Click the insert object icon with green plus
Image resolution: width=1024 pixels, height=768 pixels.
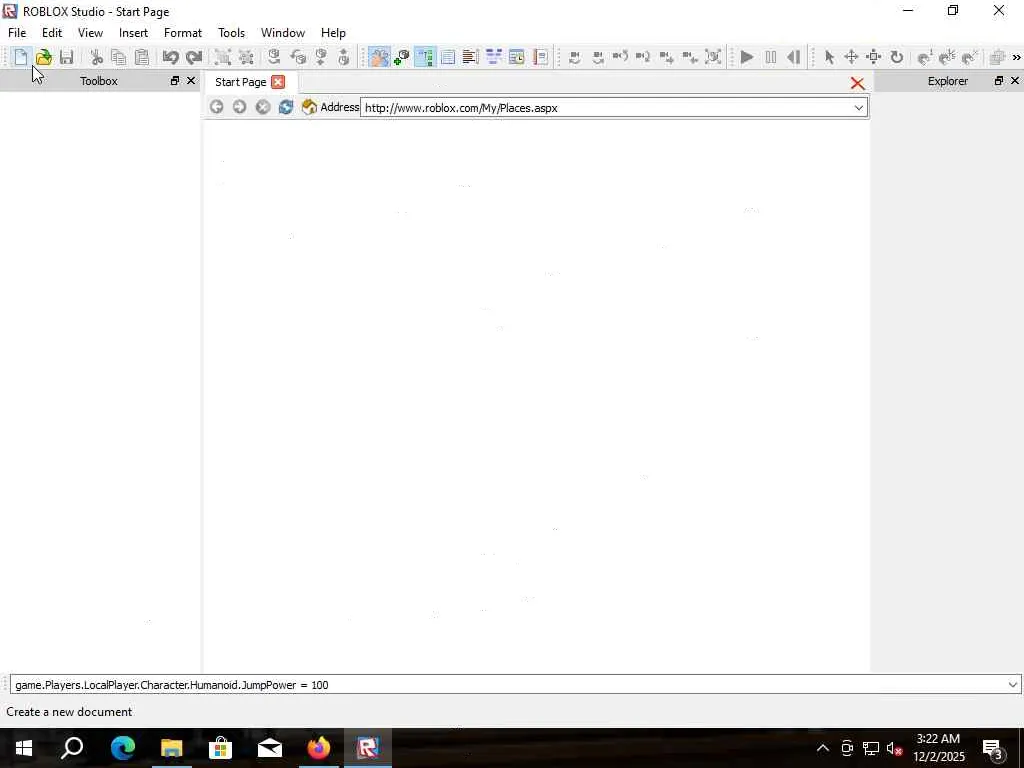click(402, 57)
